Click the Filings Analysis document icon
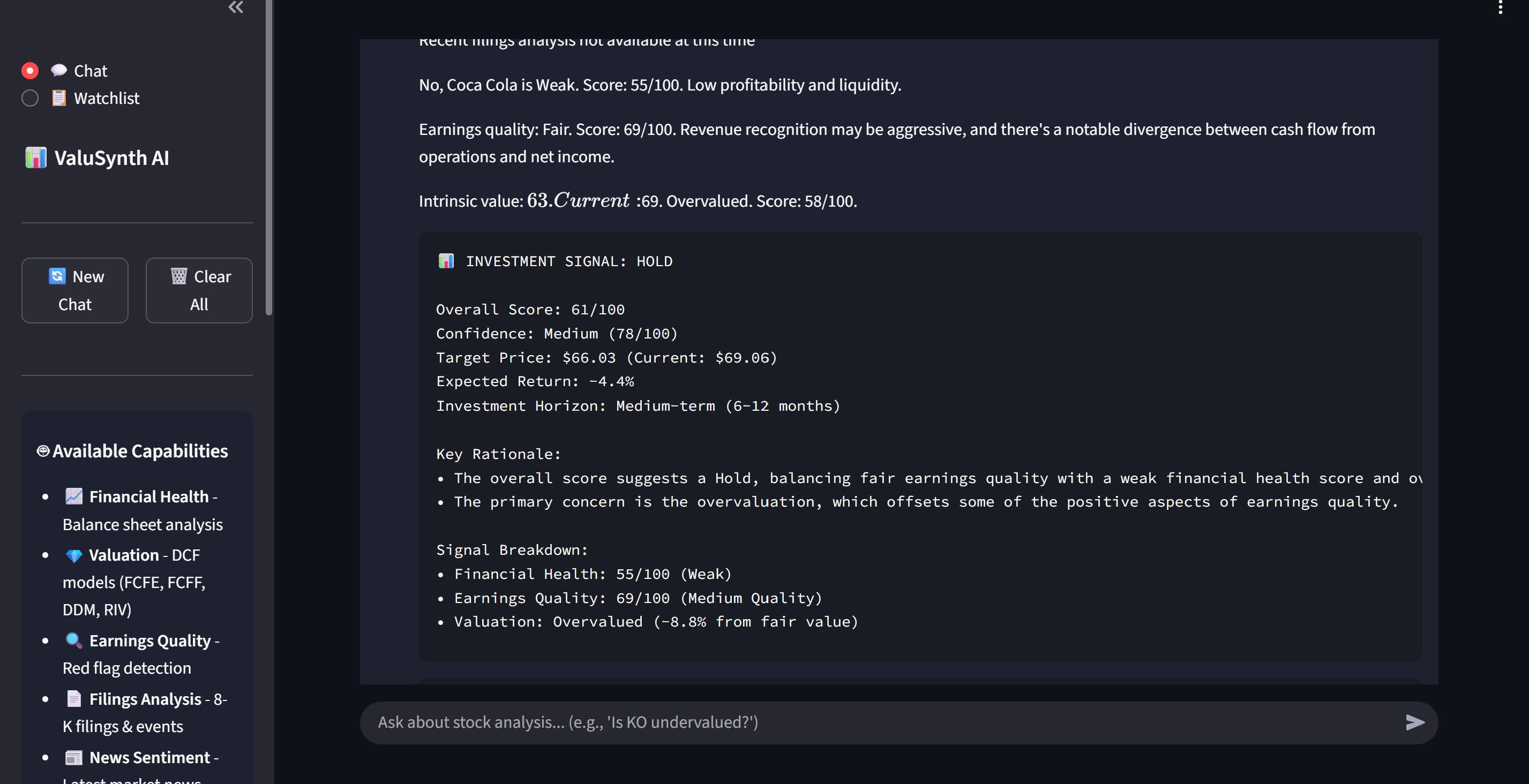This screenshot has width=1529, height=784. pyautogui.click(x=73, y=698)
